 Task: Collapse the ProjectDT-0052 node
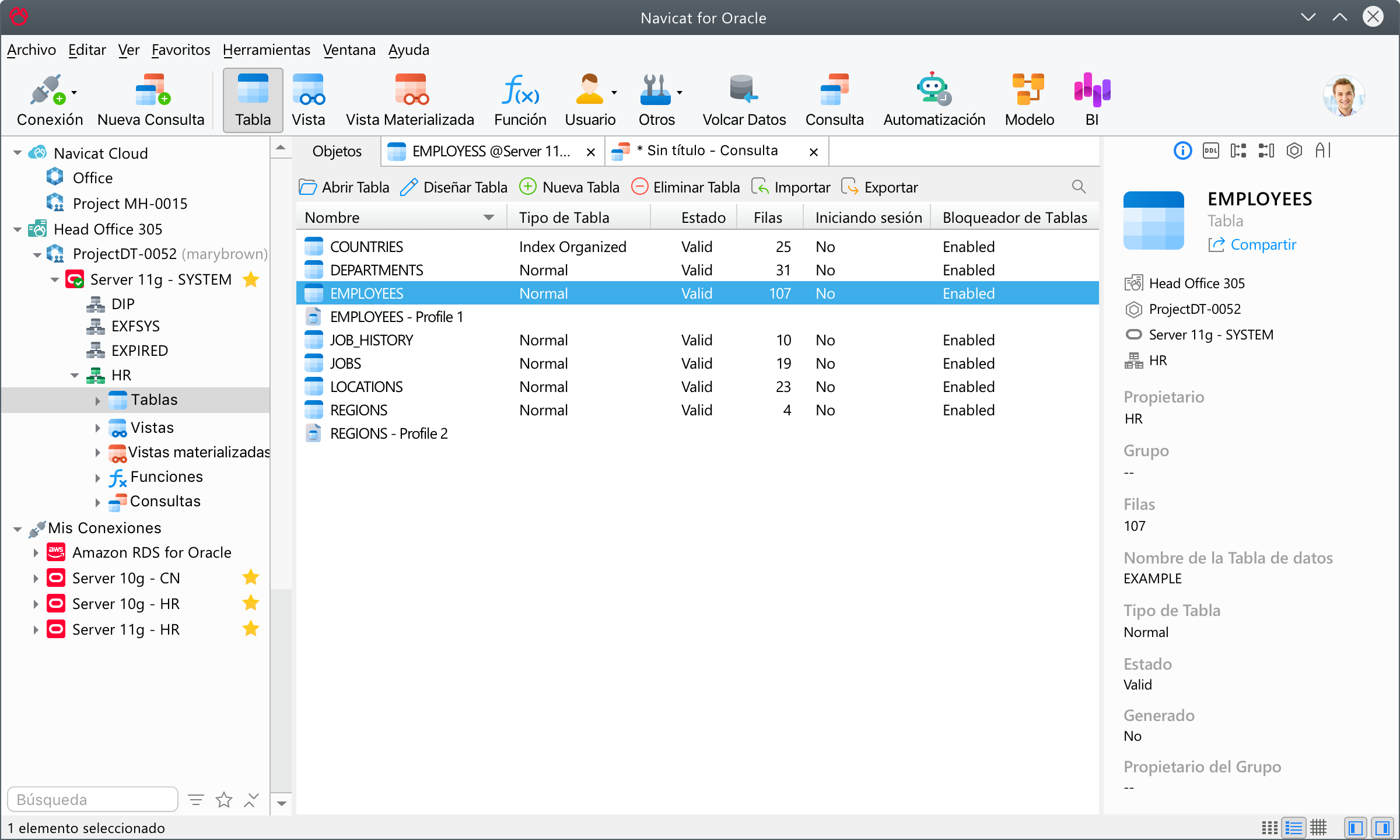pyautogui.click(x=37, y=254)
